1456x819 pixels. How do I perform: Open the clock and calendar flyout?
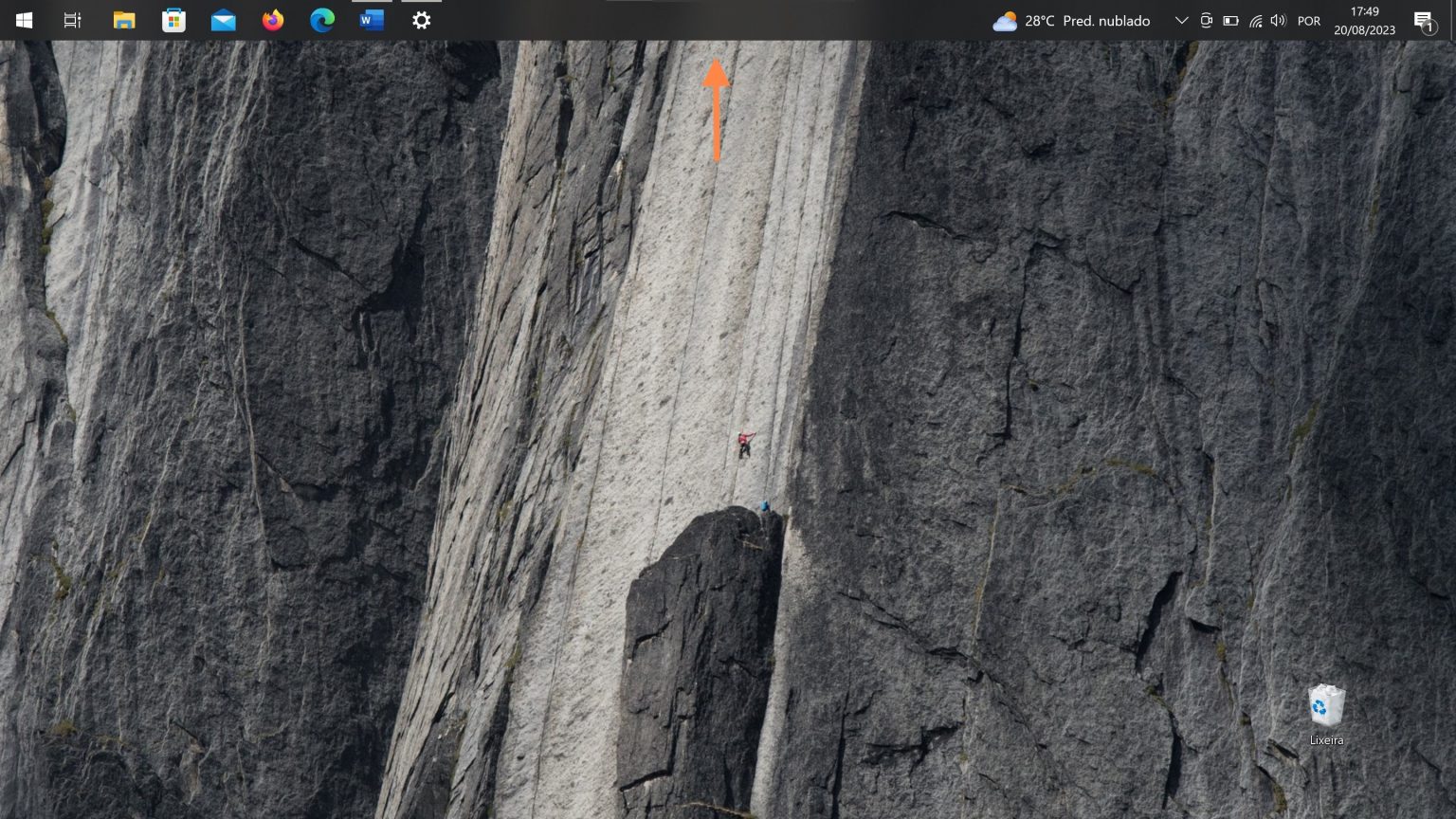[x=1364, y=21]
